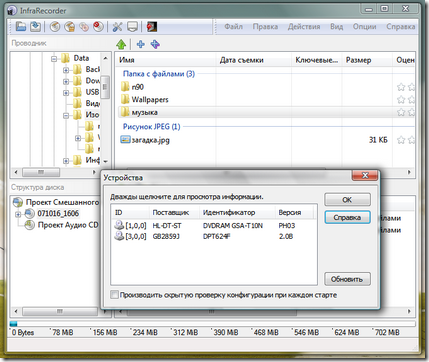The width and height of the screenshot is (429, 362).
Task: Close the Устройства dialog
Action: tap(365, 175)
